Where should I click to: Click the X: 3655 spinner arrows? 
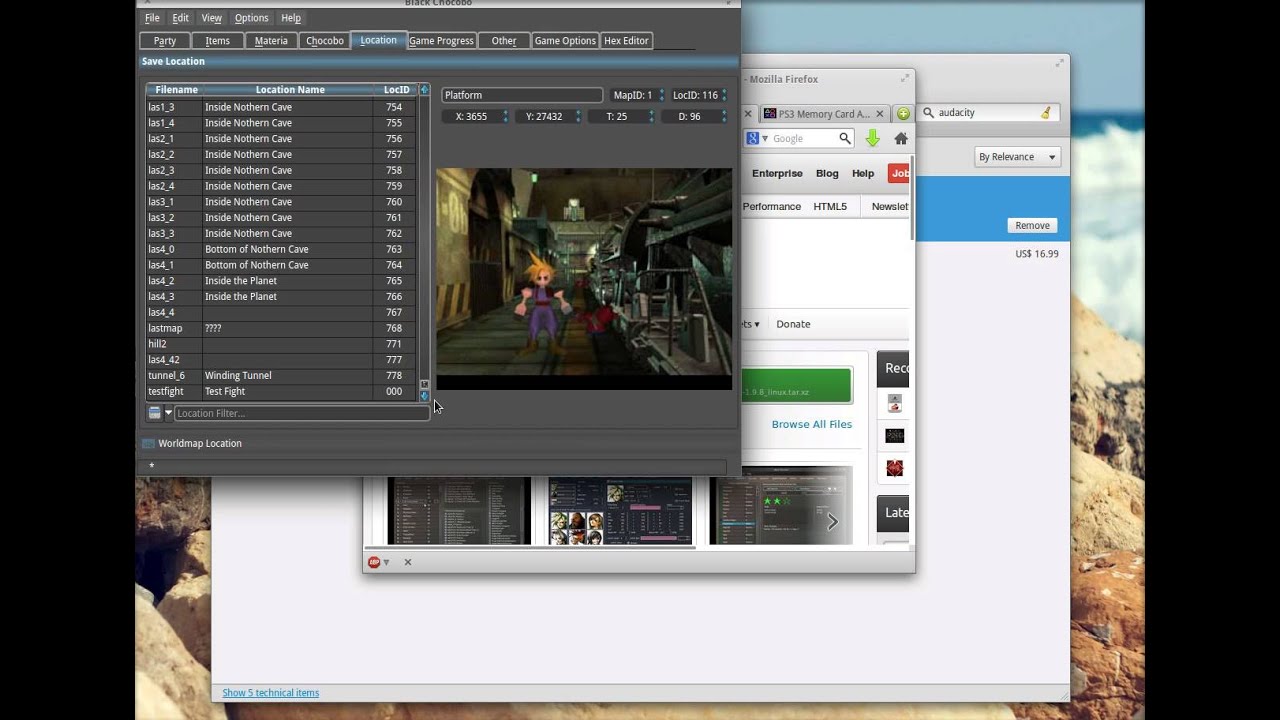click(505, 116)
